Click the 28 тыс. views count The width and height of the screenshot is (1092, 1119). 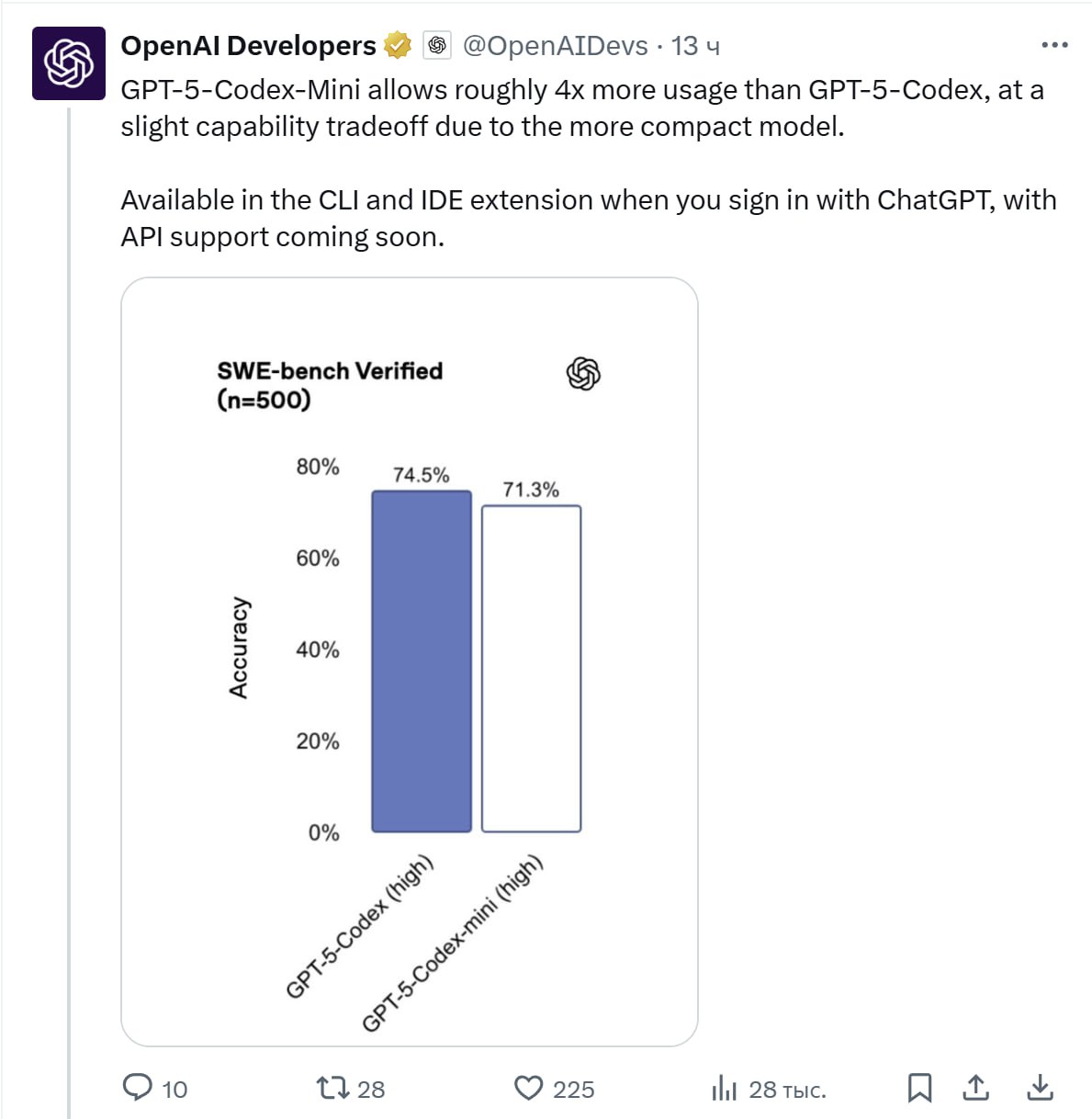click(787, 1089)
